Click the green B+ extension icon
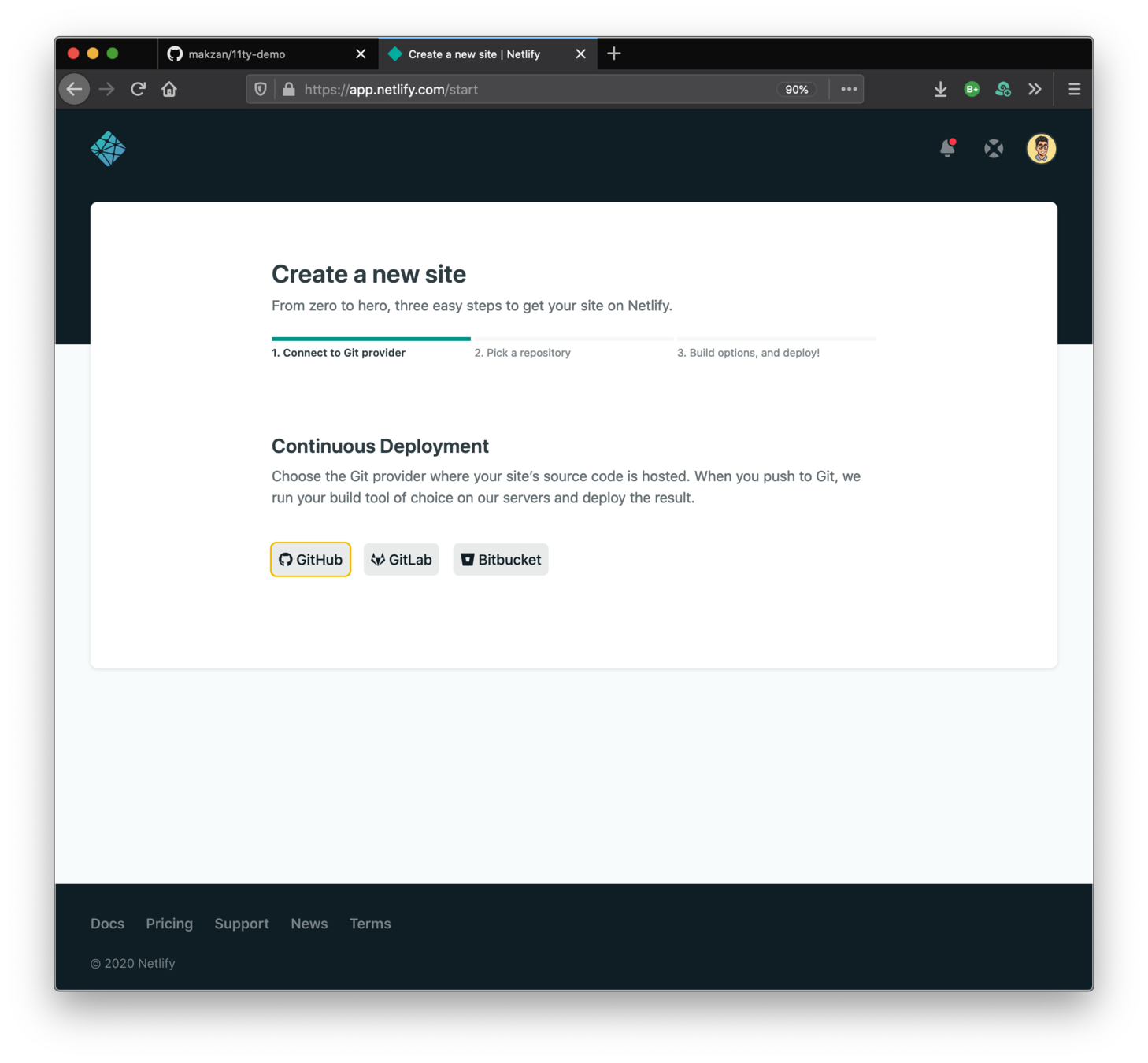Screen dimensions: 1148x1063 [x=972, y=89]
